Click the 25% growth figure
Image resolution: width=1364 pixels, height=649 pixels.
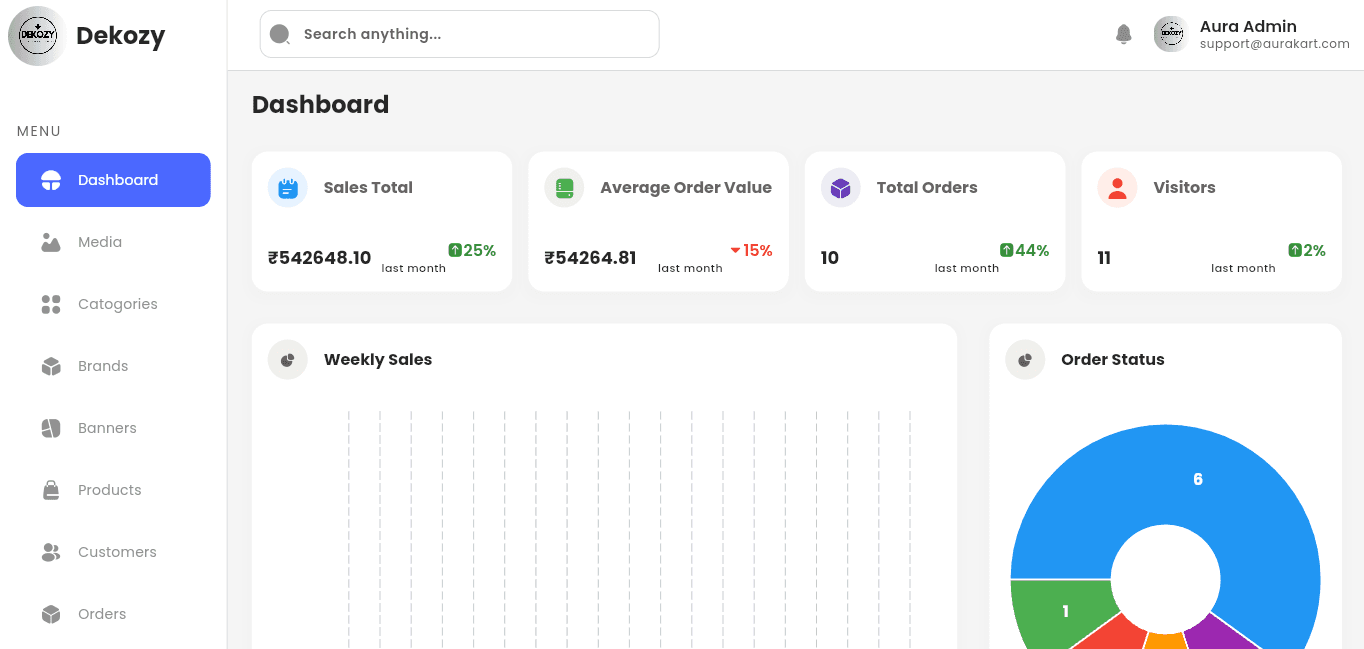pyautogui.click(x=480, y=250)
